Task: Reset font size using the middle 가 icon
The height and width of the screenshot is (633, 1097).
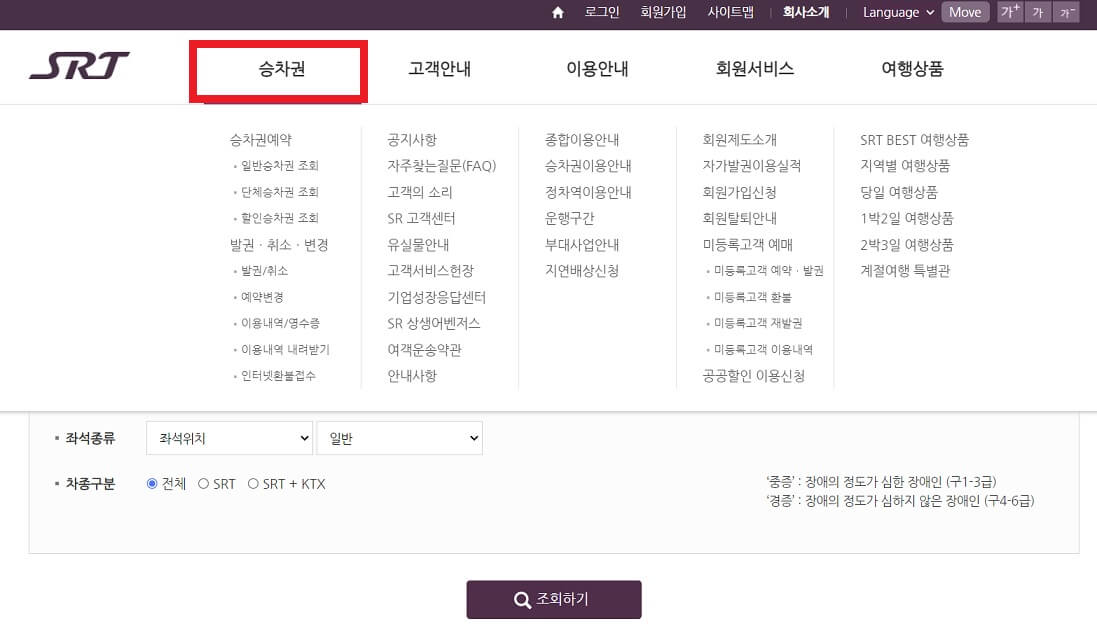Action: [x=1038, y=12]
